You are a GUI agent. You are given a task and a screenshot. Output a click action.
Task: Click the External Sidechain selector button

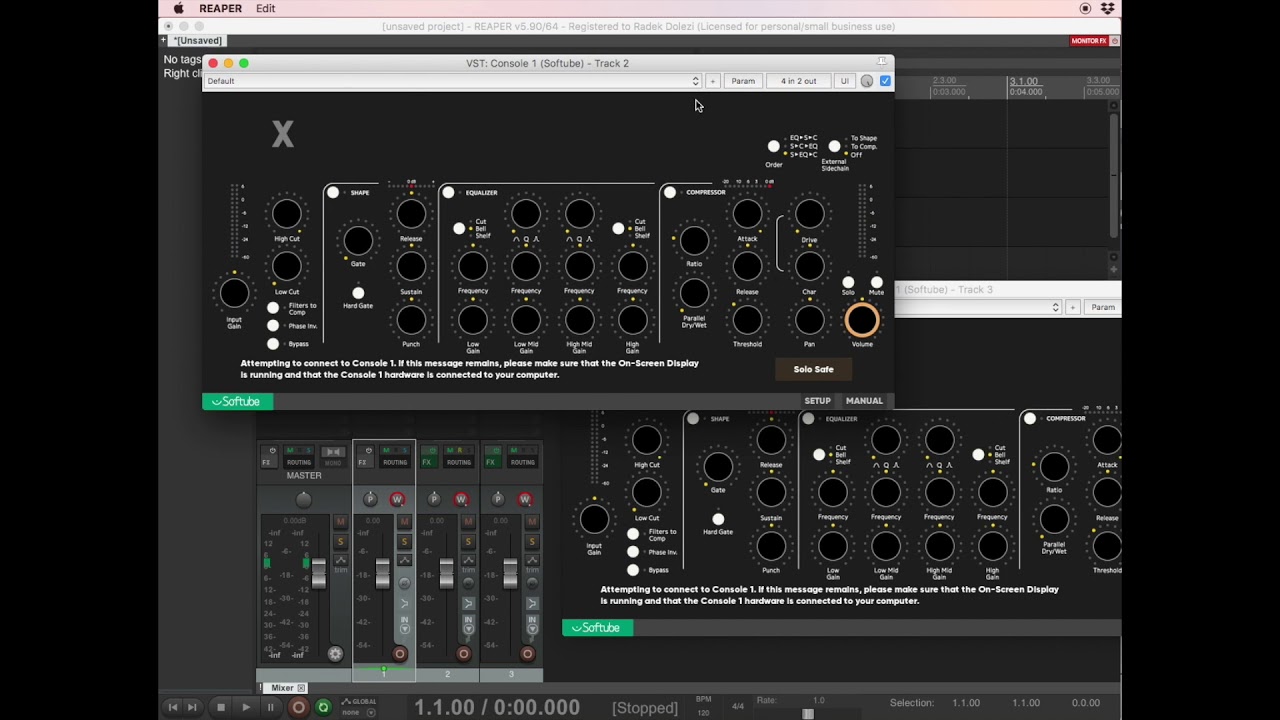[834, 146]
